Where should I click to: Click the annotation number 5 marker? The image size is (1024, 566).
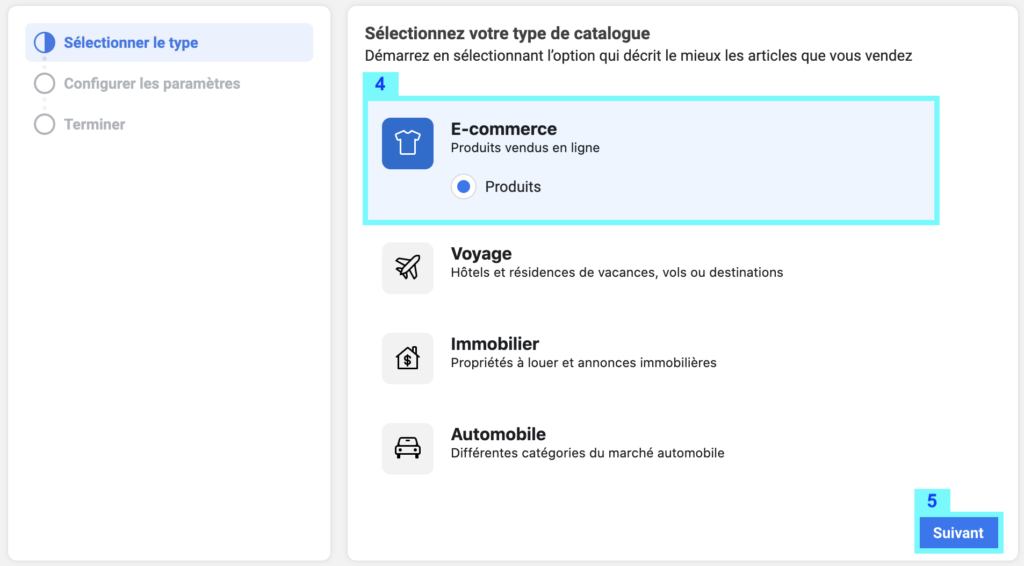coord(932,501)
